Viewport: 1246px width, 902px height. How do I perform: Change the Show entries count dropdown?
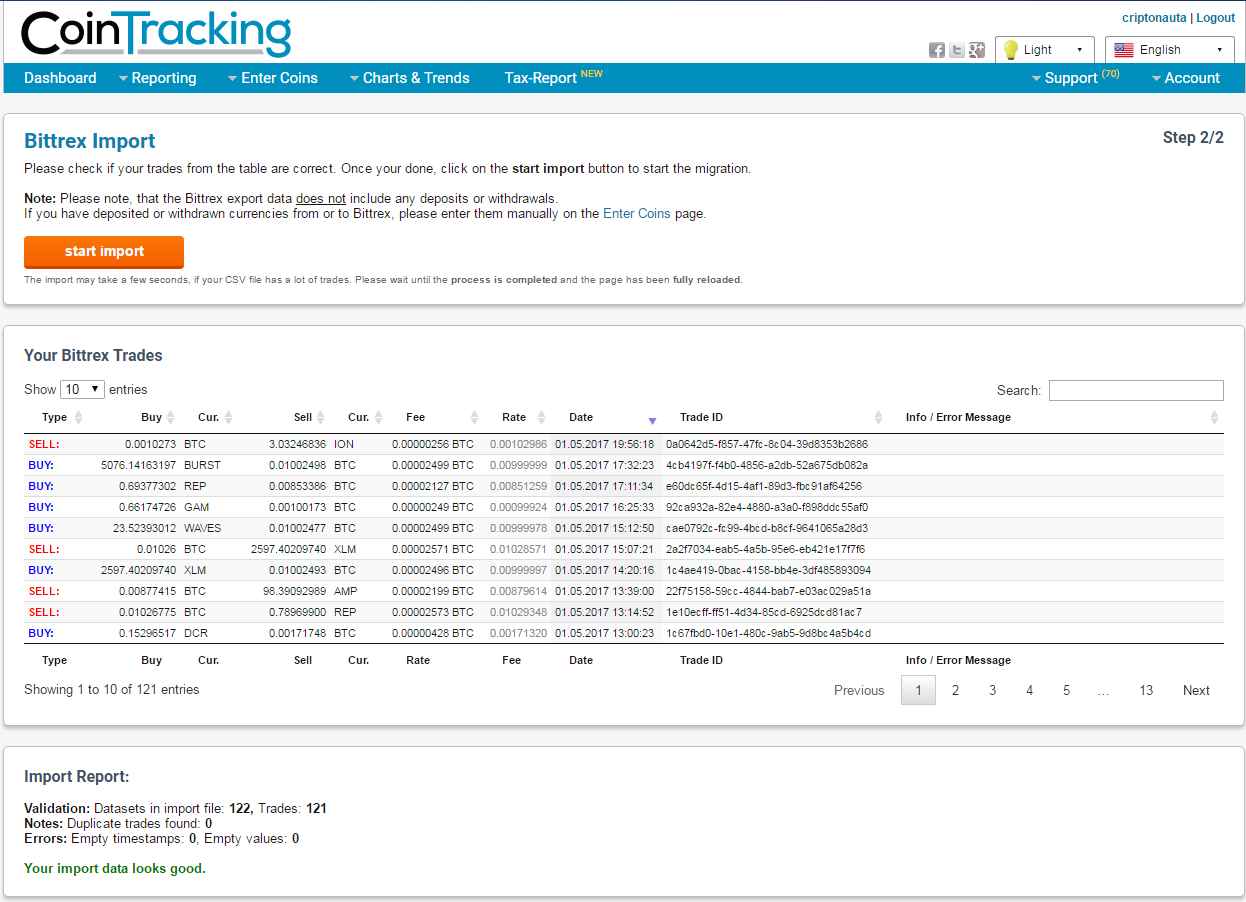click(83, 389)
